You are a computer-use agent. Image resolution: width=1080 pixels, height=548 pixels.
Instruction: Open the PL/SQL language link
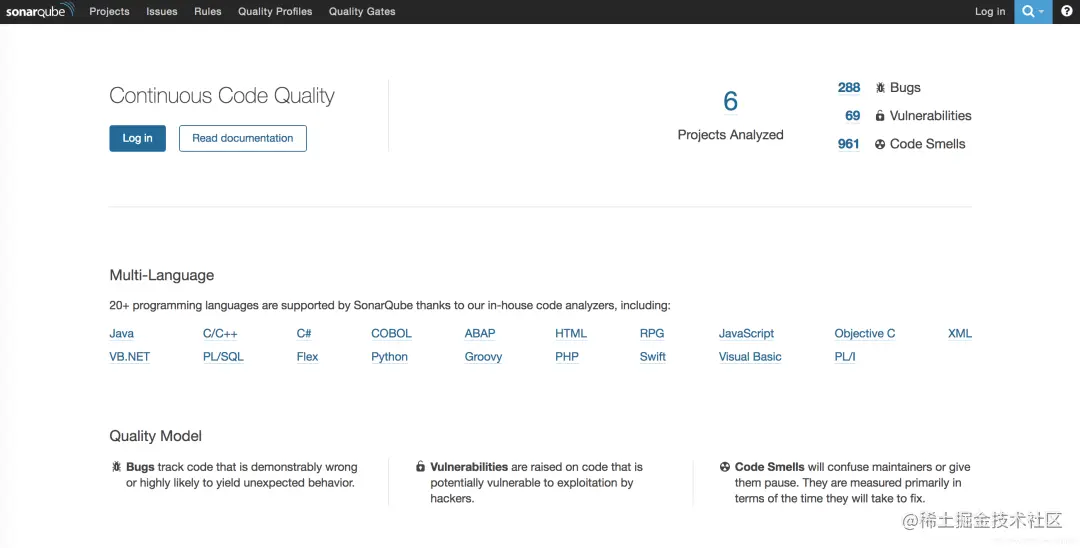tap(222, 357)
